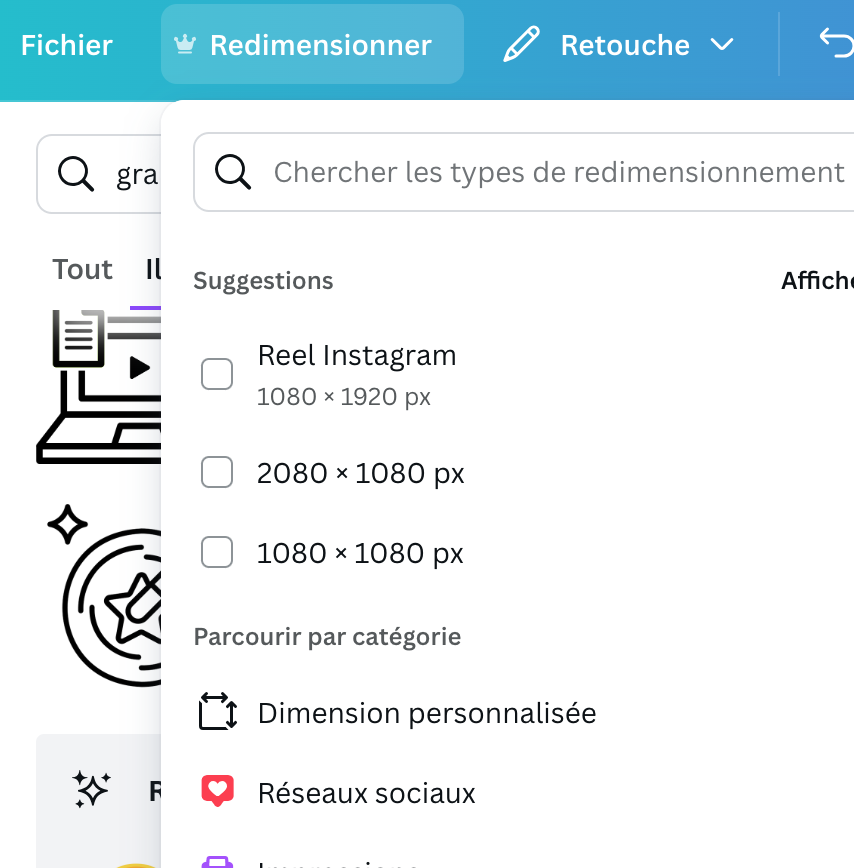Image resolution: width=854 pixels, height=868 pixels.
Task: Open the Fichier menu
Action: pyautogui.click(x=67, y=45)
